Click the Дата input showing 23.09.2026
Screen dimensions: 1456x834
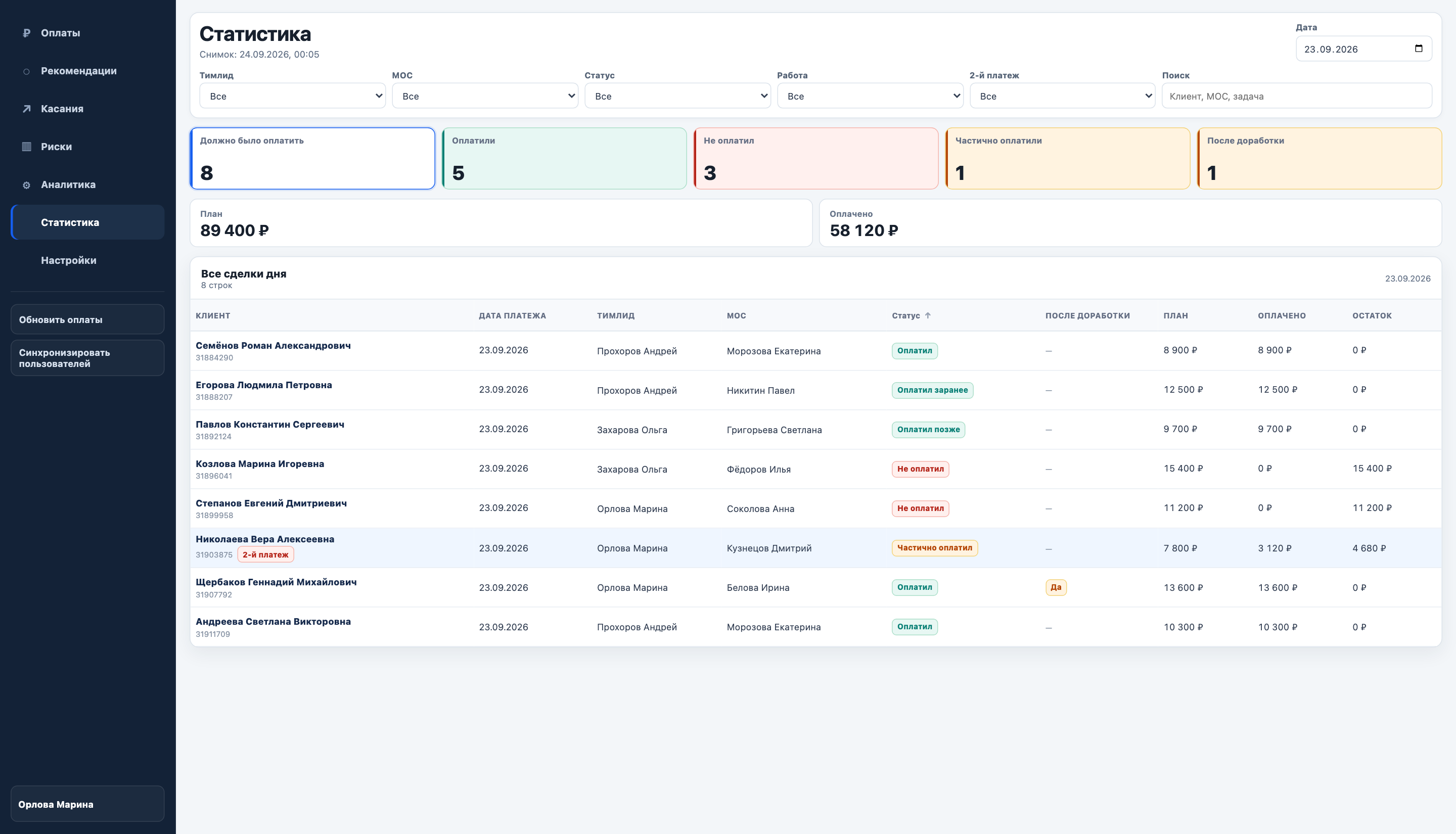pyautogui.click(x=1364, y=49)
